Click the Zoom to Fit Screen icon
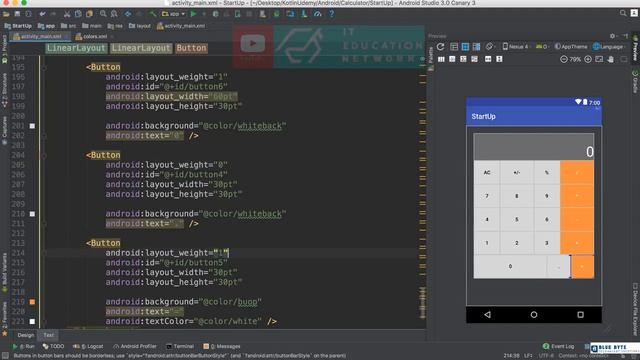The image size is (640, 360). click(599, 59)
